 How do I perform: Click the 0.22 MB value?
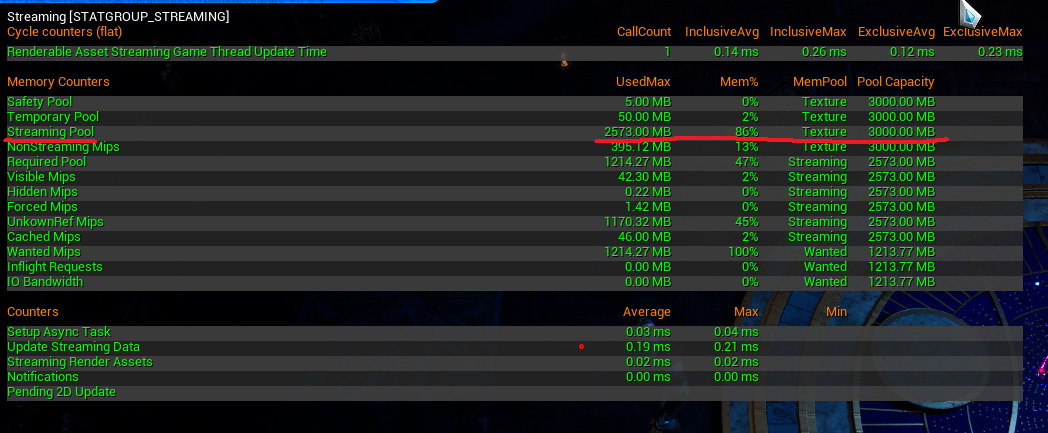click(x=648, y=192)
